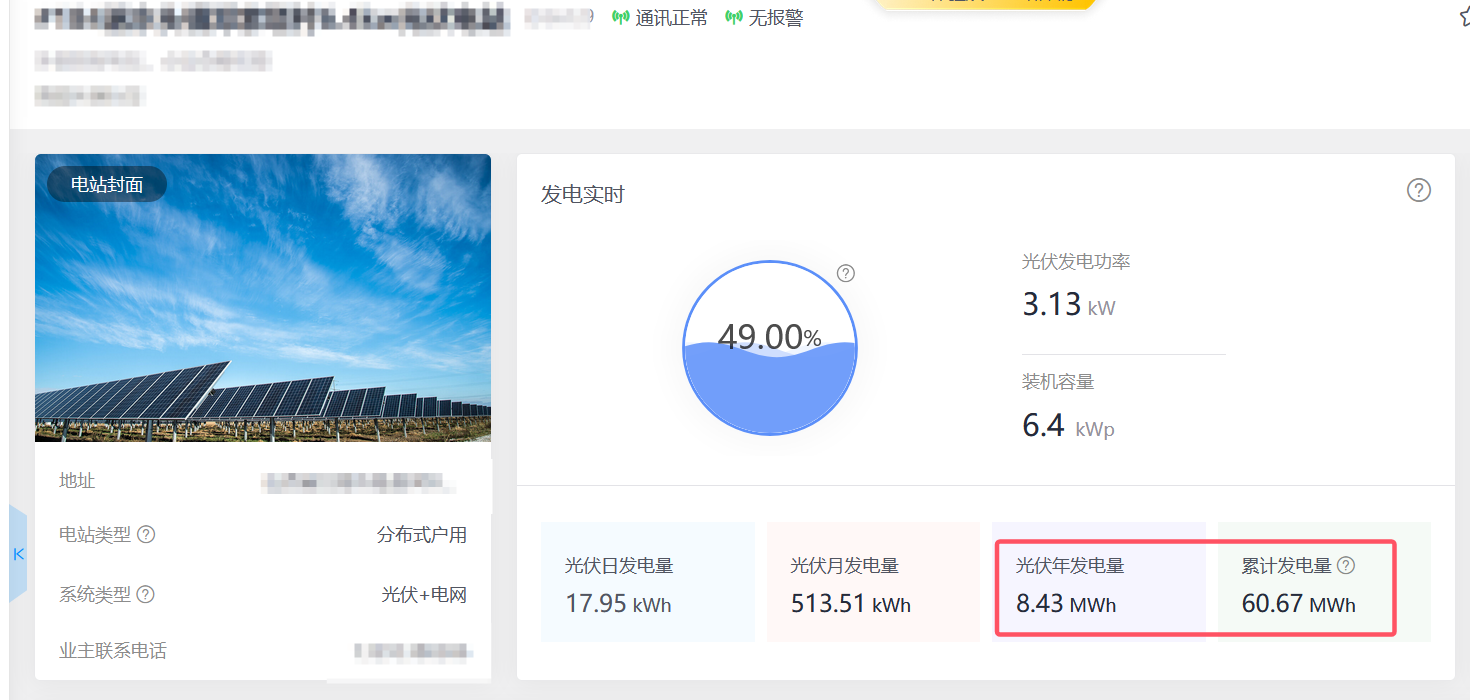Select the 光伏日发电量 17.95 kWh card
The width and height of the screenshot is (1470, 700).
tap(647, 581)
